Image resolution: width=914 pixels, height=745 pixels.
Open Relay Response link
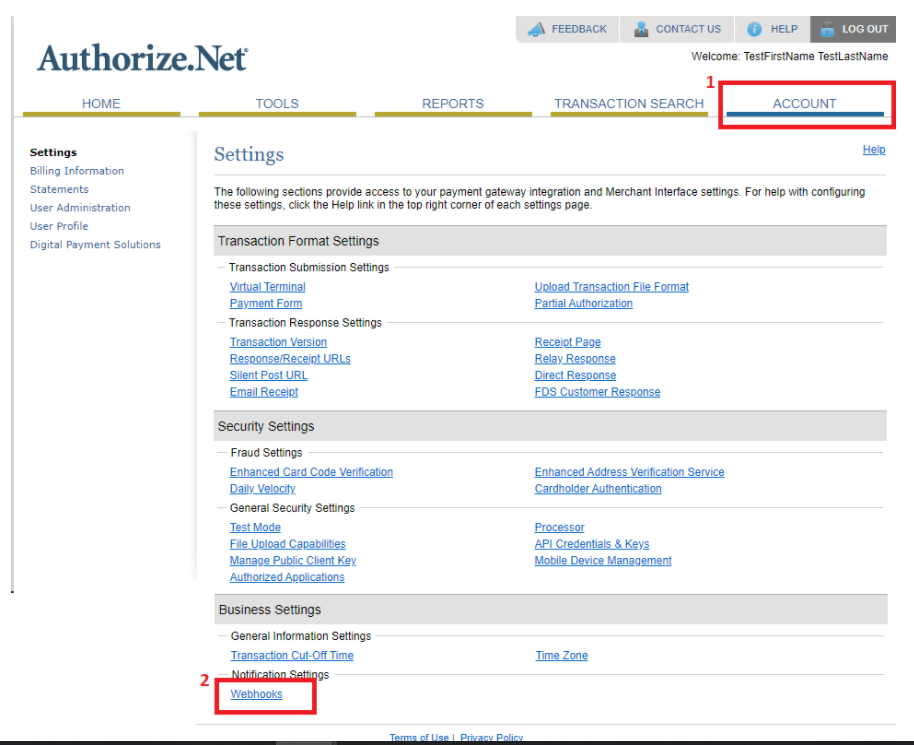point(575,359)
